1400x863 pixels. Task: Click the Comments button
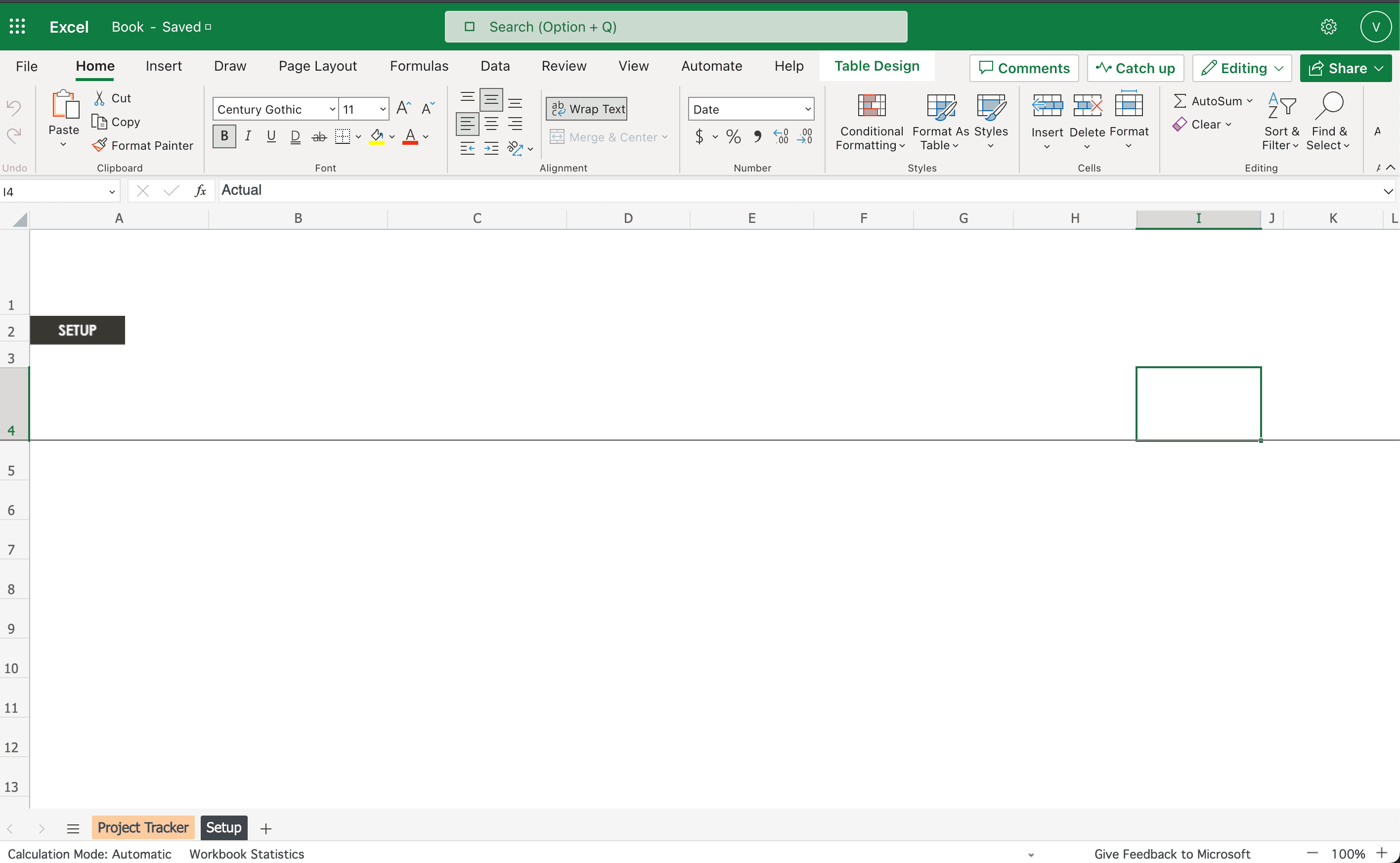[x=1024, y=68]
